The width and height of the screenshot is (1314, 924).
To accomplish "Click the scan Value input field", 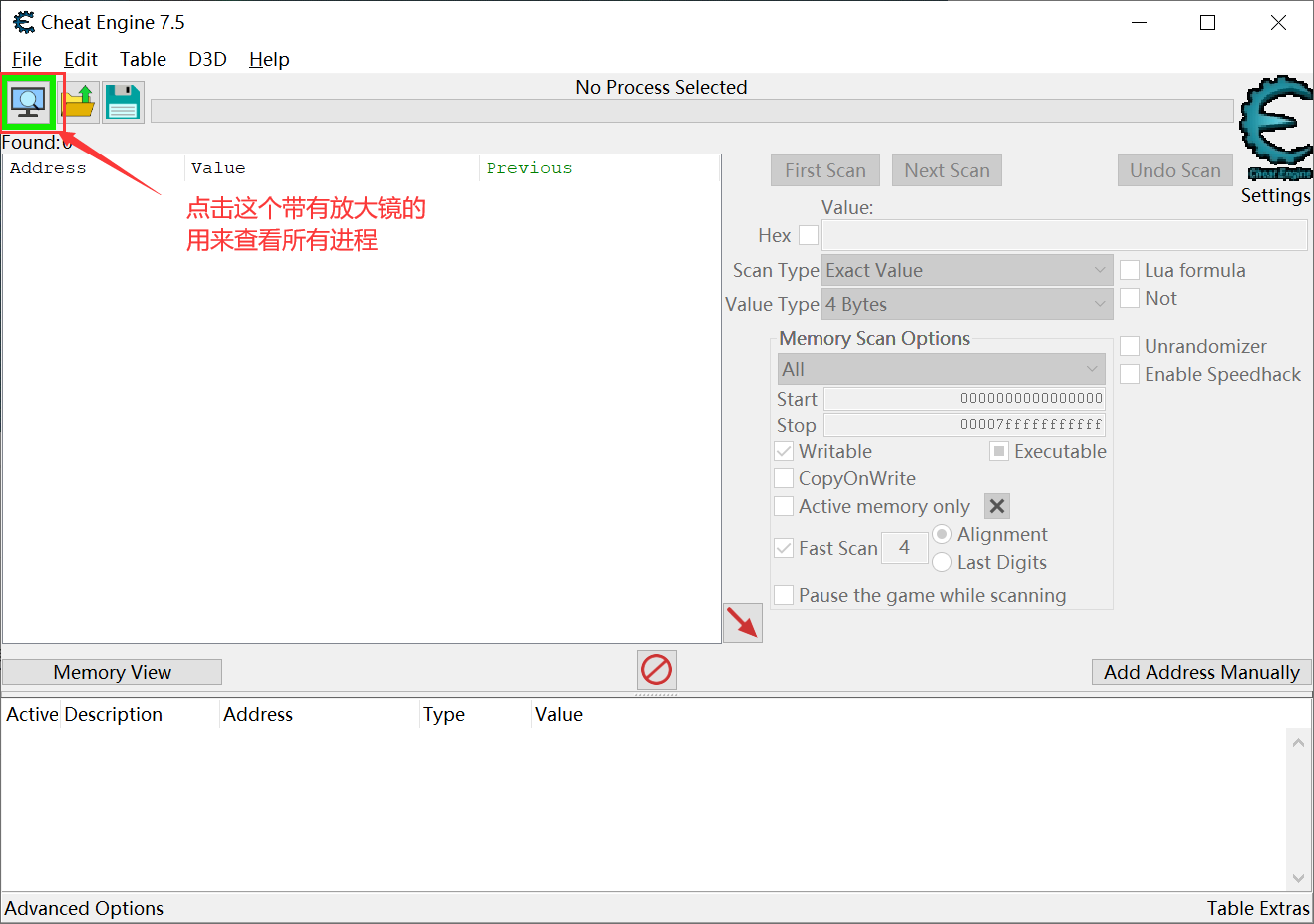I will pyautogui.click(x=1065, y=235).
